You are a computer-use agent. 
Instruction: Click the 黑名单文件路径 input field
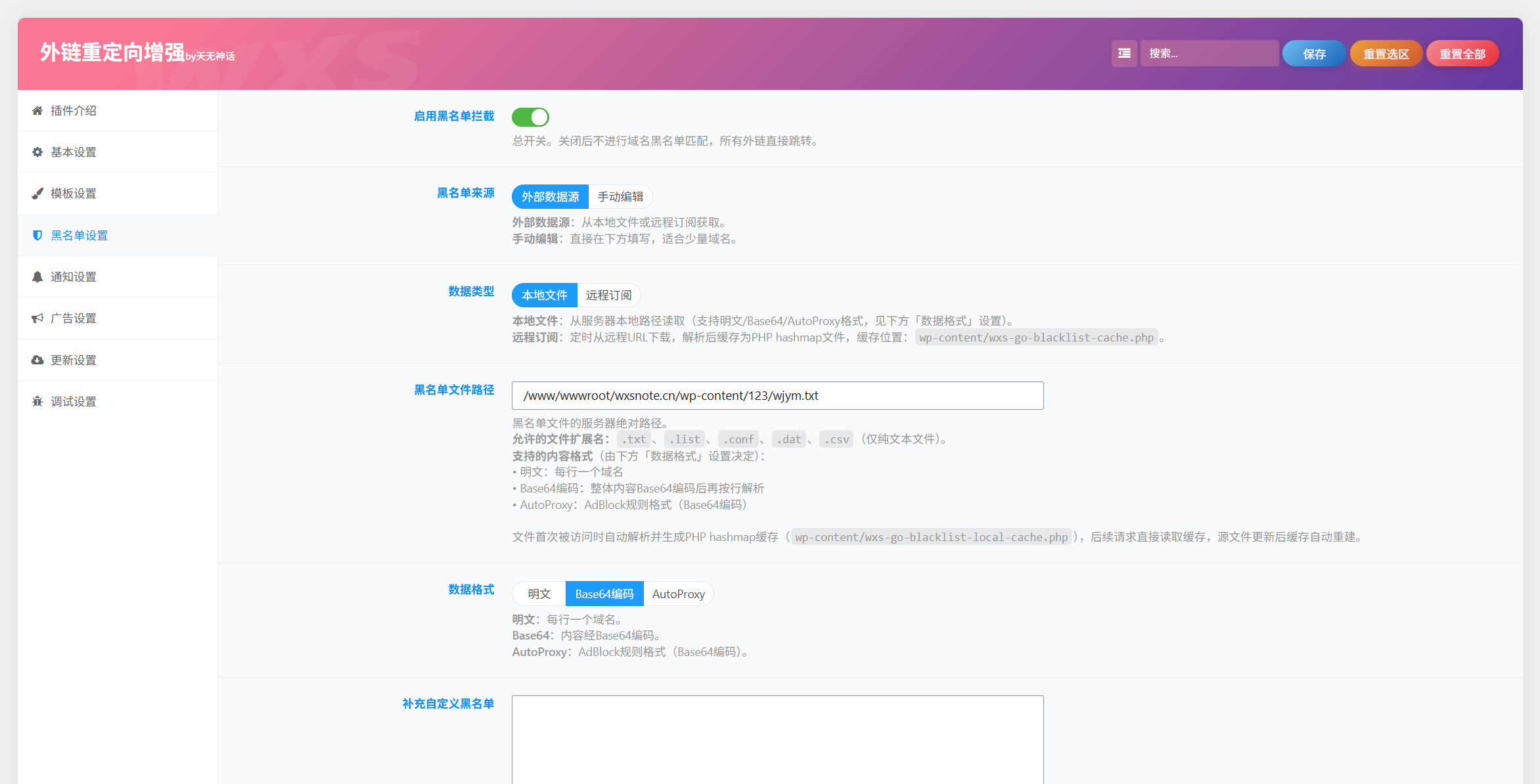pos(777,395)
